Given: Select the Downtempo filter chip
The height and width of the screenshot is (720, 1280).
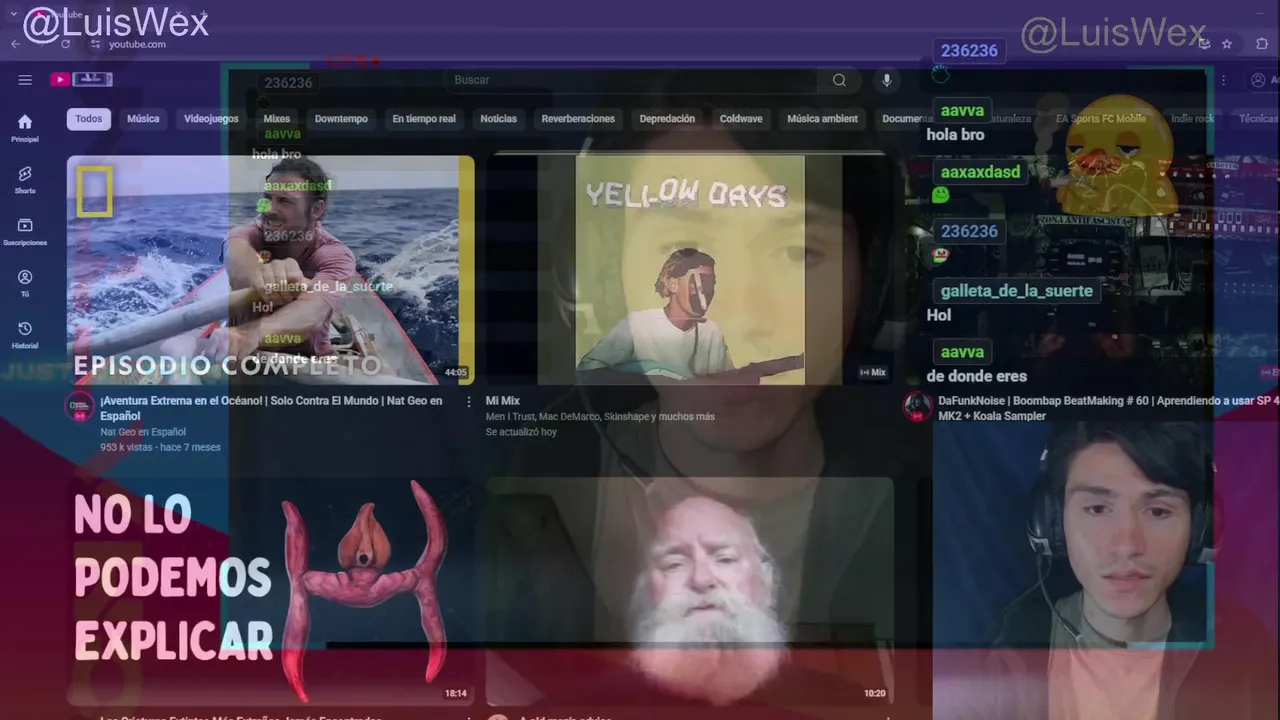Looking at the screenshot, I should click(x=341, y=119).
